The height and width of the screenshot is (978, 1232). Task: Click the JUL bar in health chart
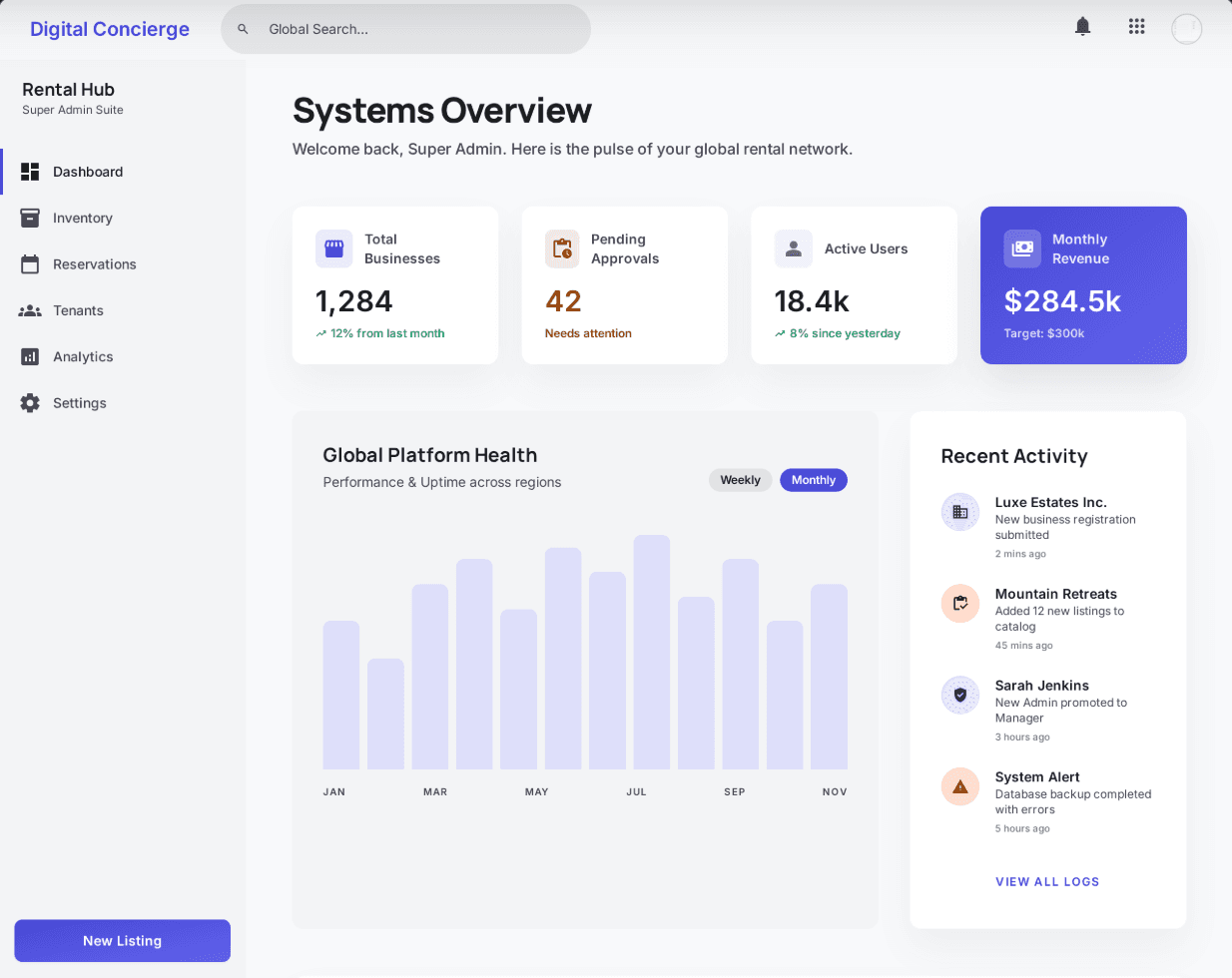[651, 652]
